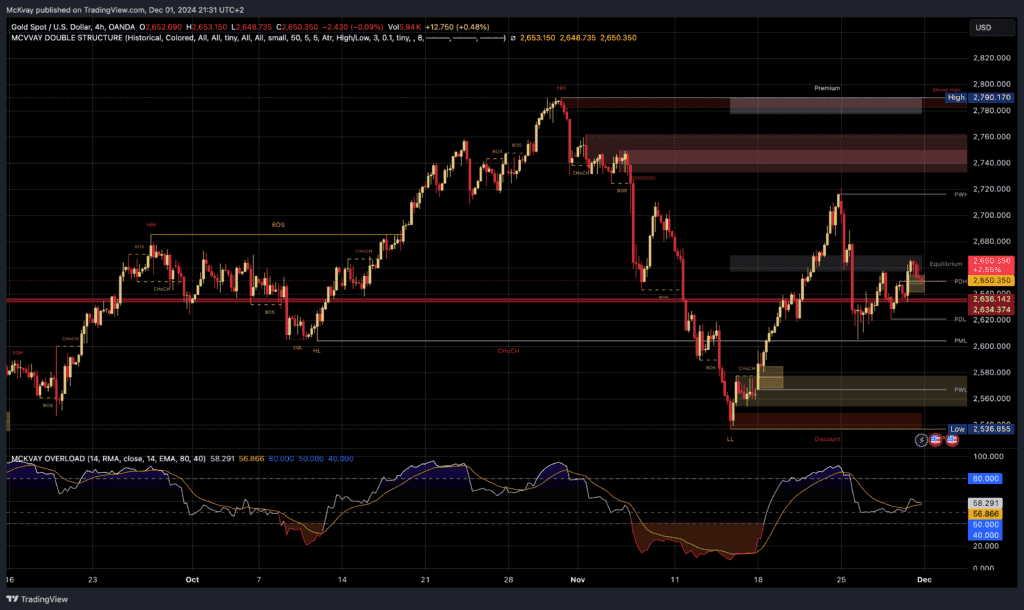Click the lightning bolt instant-trading icon
Viewport: 1024px width, 610px height.
[921, 440]
